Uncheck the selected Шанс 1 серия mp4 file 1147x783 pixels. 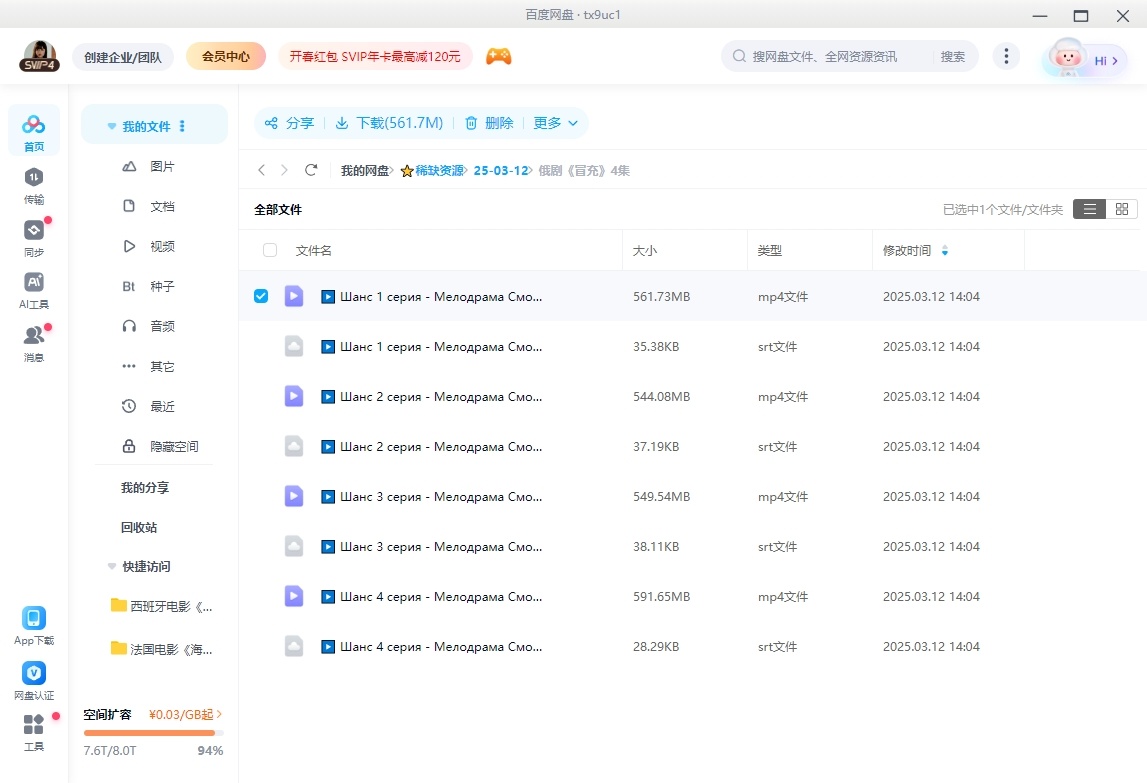[261, 296]
